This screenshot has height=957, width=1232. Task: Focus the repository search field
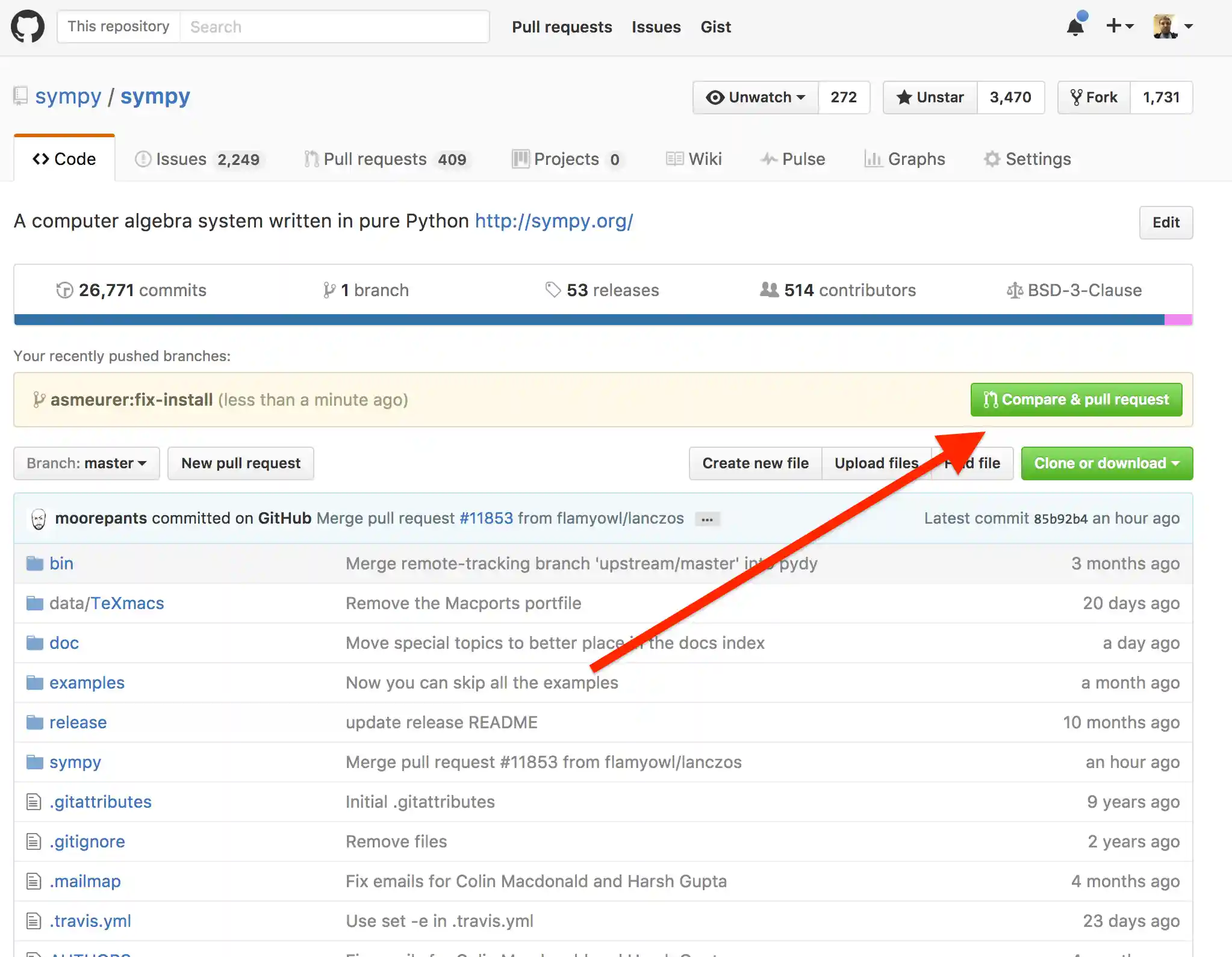[334, 27]
